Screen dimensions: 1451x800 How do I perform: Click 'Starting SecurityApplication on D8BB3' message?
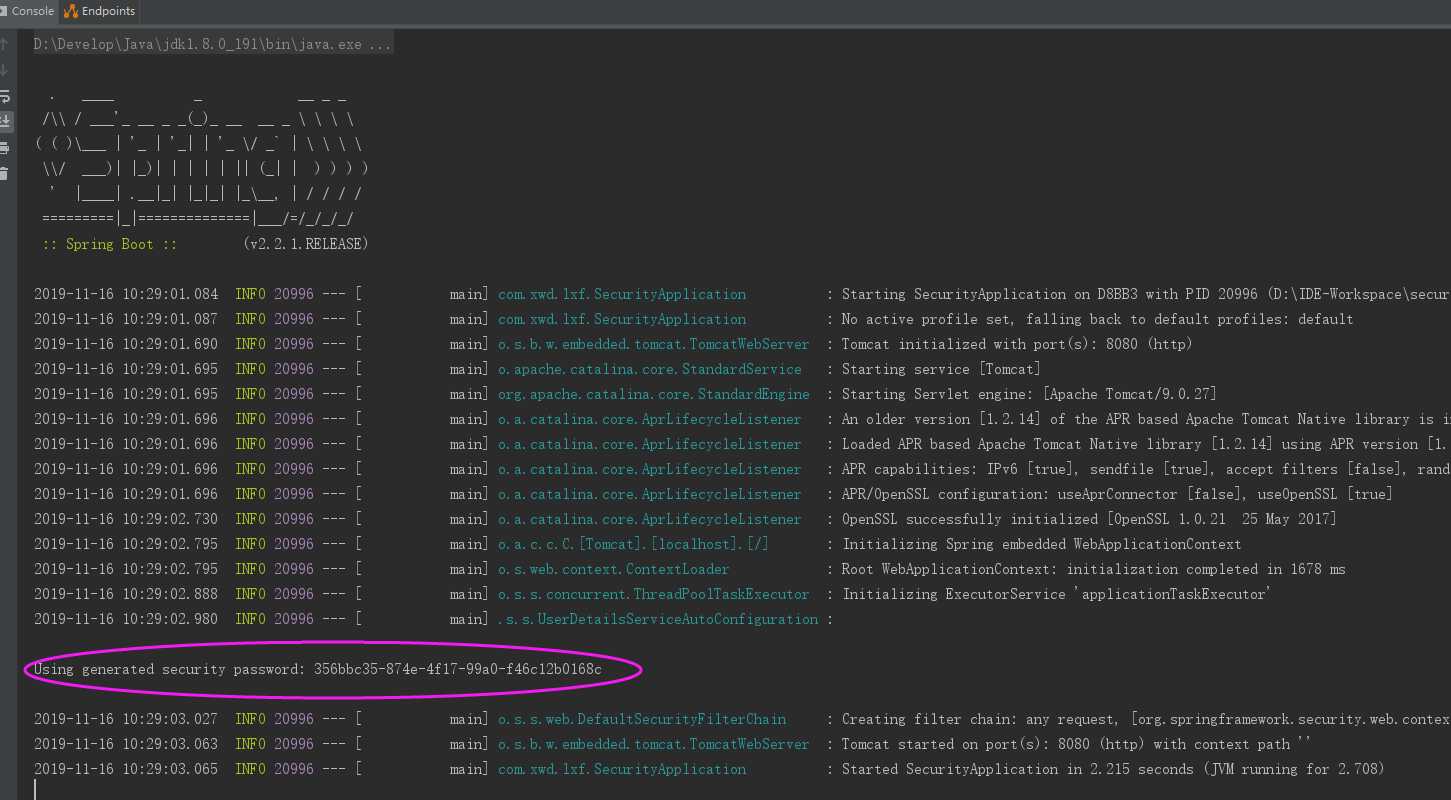[x=1145, y=294]
